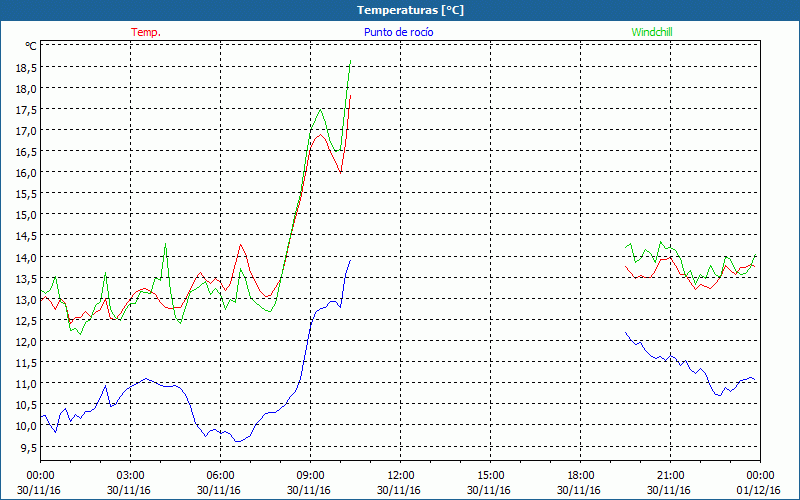800x500 pixels.
Task: Click the 10,0 y-axis value
Action: (x=26, y=426)
